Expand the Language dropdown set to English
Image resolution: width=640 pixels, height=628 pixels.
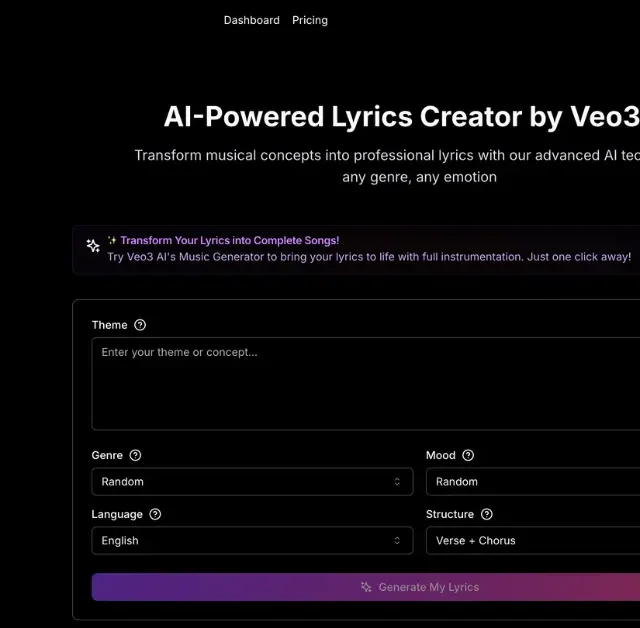pos(252,540)
